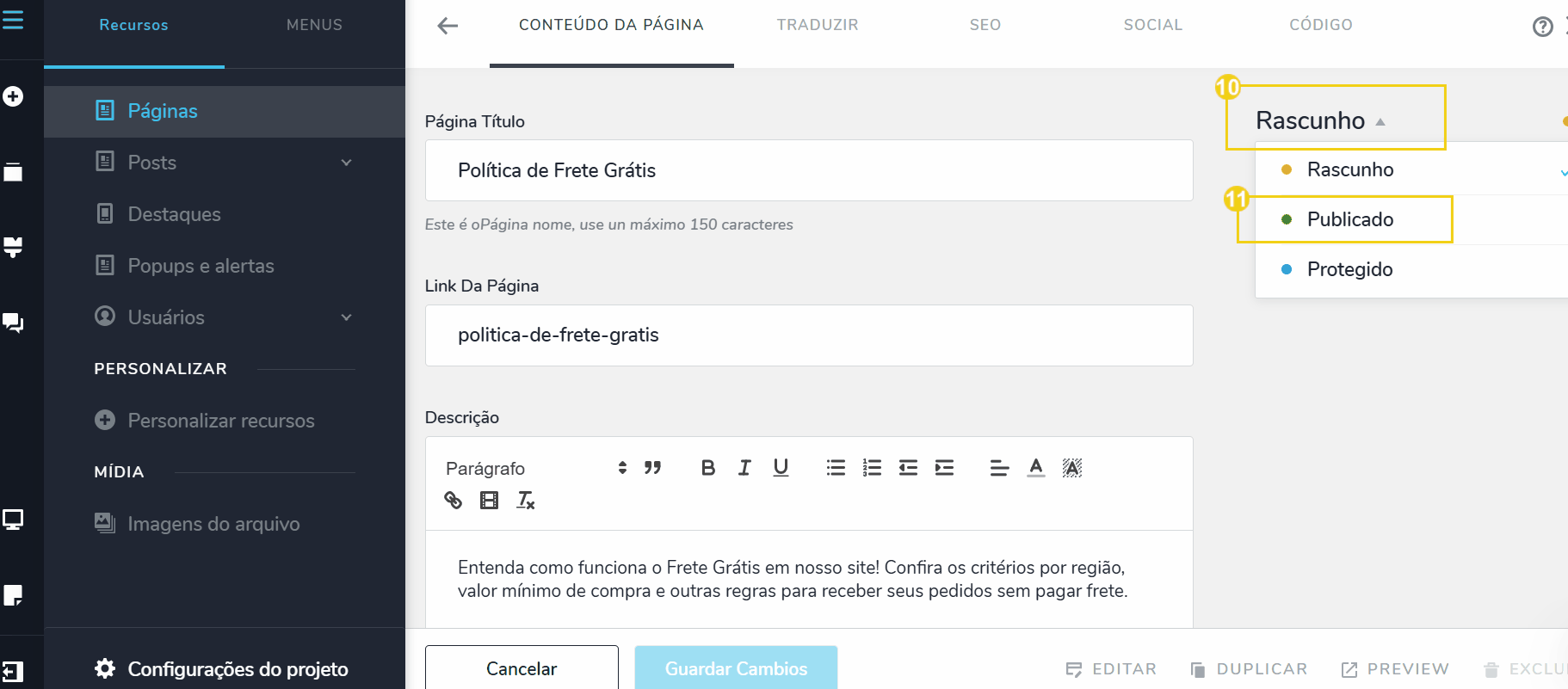This screenshot has width=1568, height=689.
Task: Click the add plus icon in left rail
Action: 13,96
